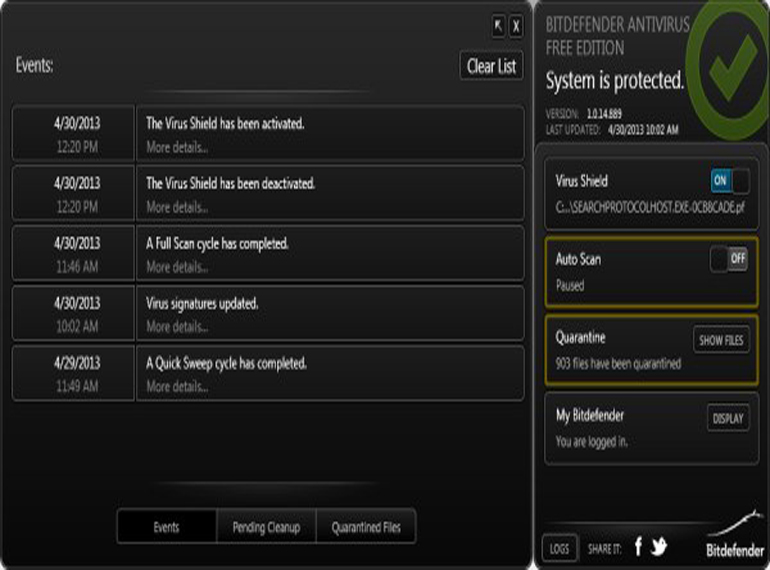The image size is (770, 570).
Task: Select 'The Virus Shield has been deactivated.' text
Action: tap(230, 183)
